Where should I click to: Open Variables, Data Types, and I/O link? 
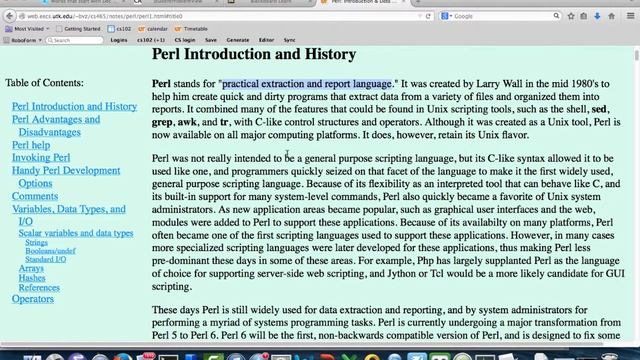69,215
